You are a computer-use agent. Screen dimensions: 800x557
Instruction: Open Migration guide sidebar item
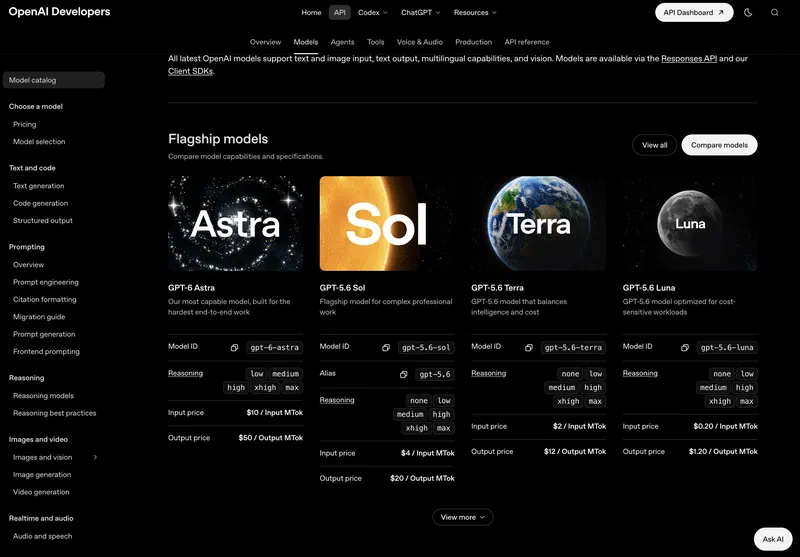pos(39,317)
